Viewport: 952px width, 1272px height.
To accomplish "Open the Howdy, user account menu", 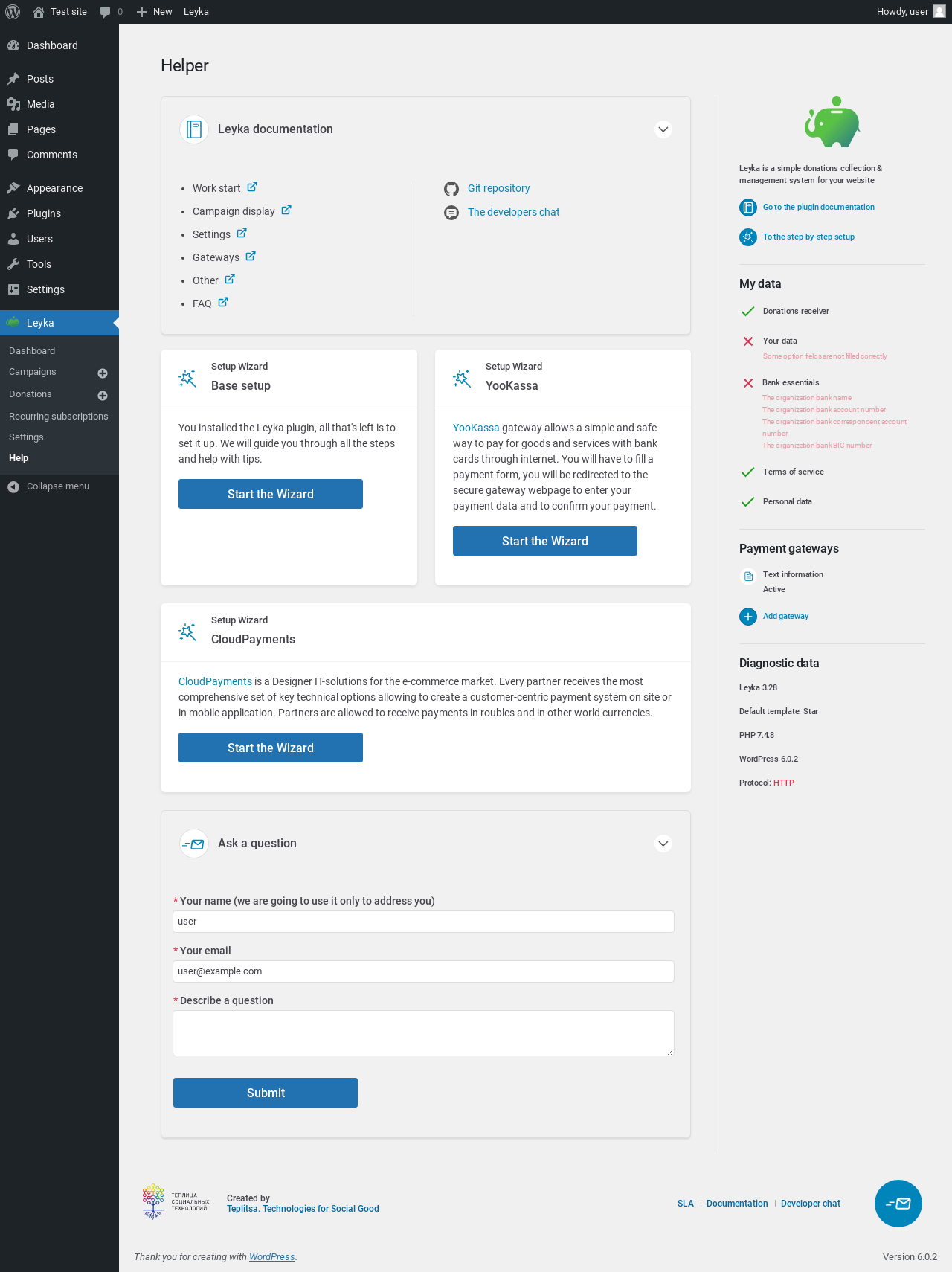I will (x=910, y=12).
